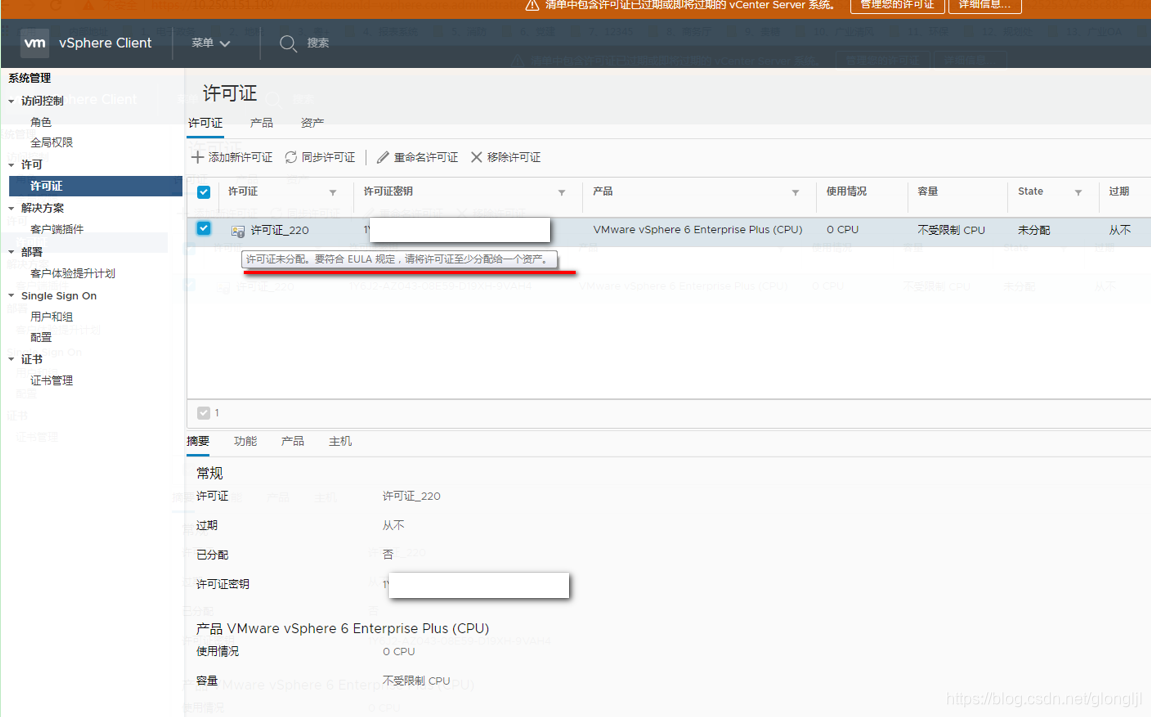The image size is (1151, 717).
Task: Switch to the 摘要 details tab
Action: point(198,441)
